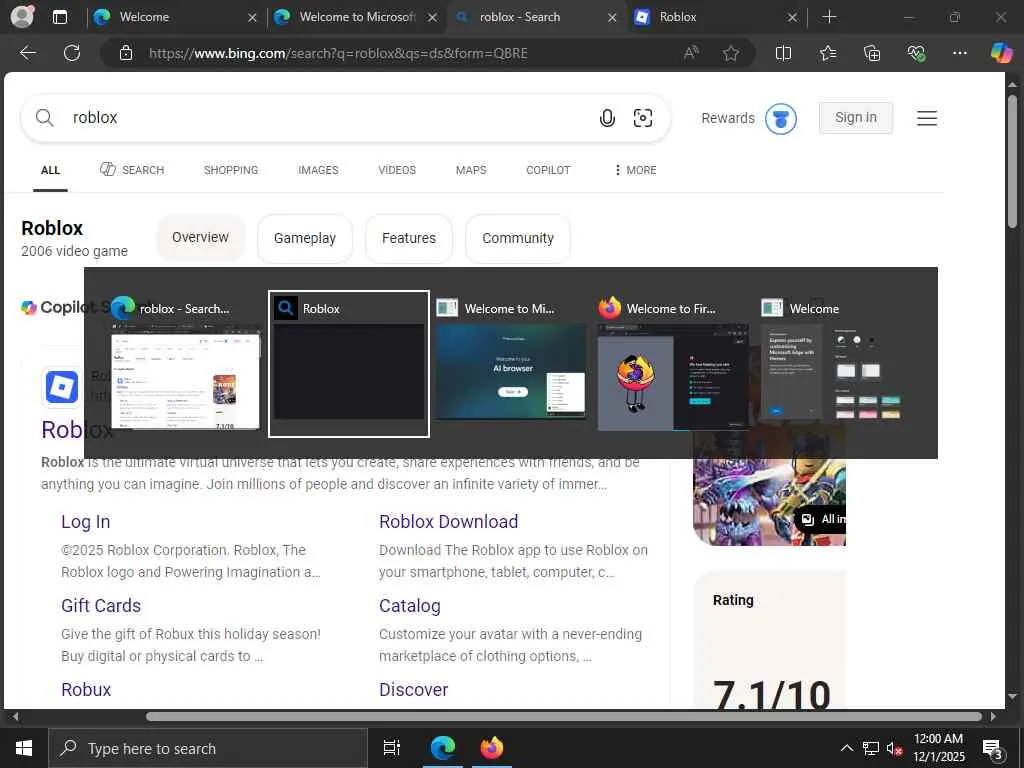This screenshot has width=1024, height=768.
Task: Open the notification center icon
Action: [993, 750]
